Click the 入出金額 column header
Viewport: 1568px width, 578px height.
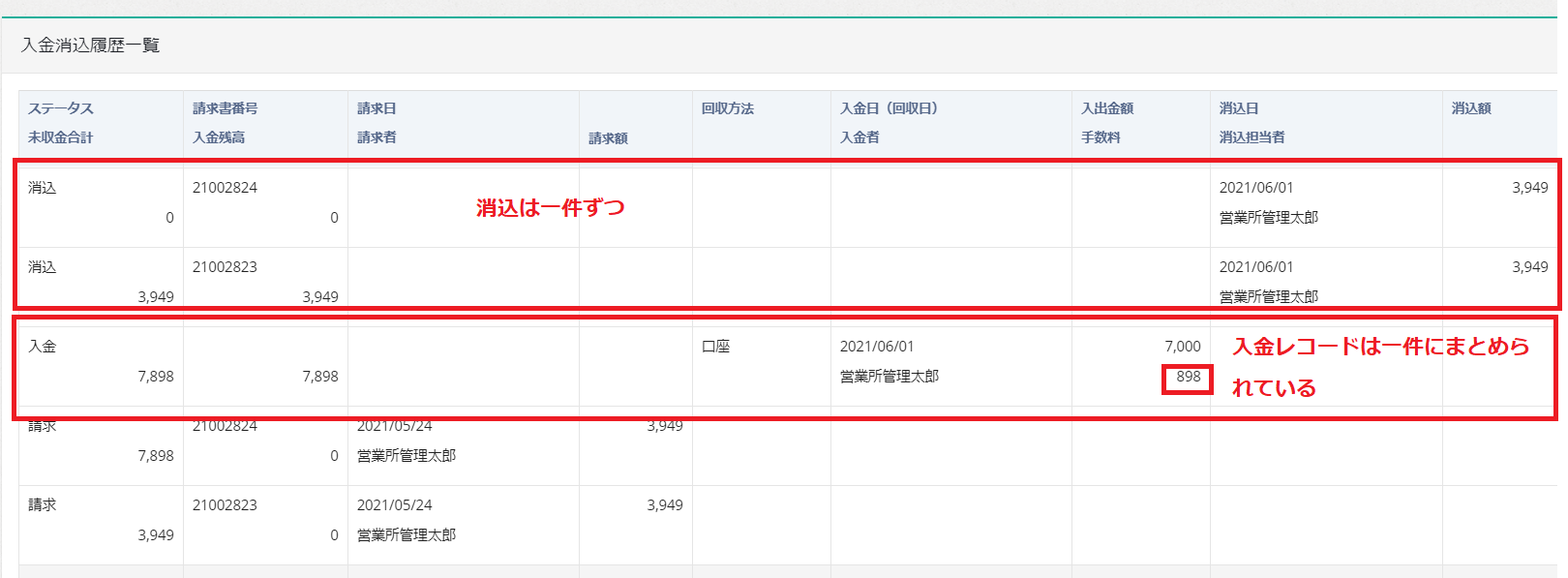point(1106,108)
